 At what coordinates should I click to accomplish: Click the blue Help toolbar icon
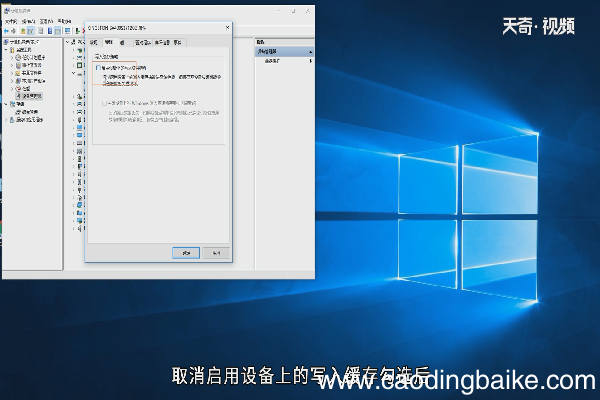[50, 31]
